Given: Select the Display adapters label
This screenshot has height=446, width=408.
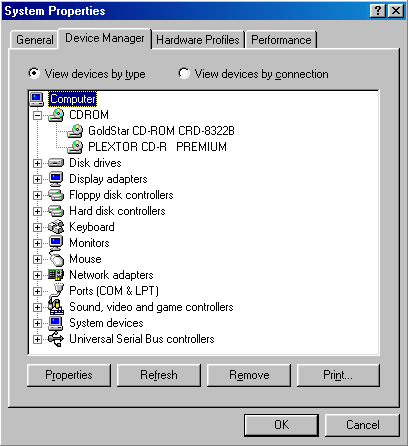Looking at the screenshot, I should [108, 179].
